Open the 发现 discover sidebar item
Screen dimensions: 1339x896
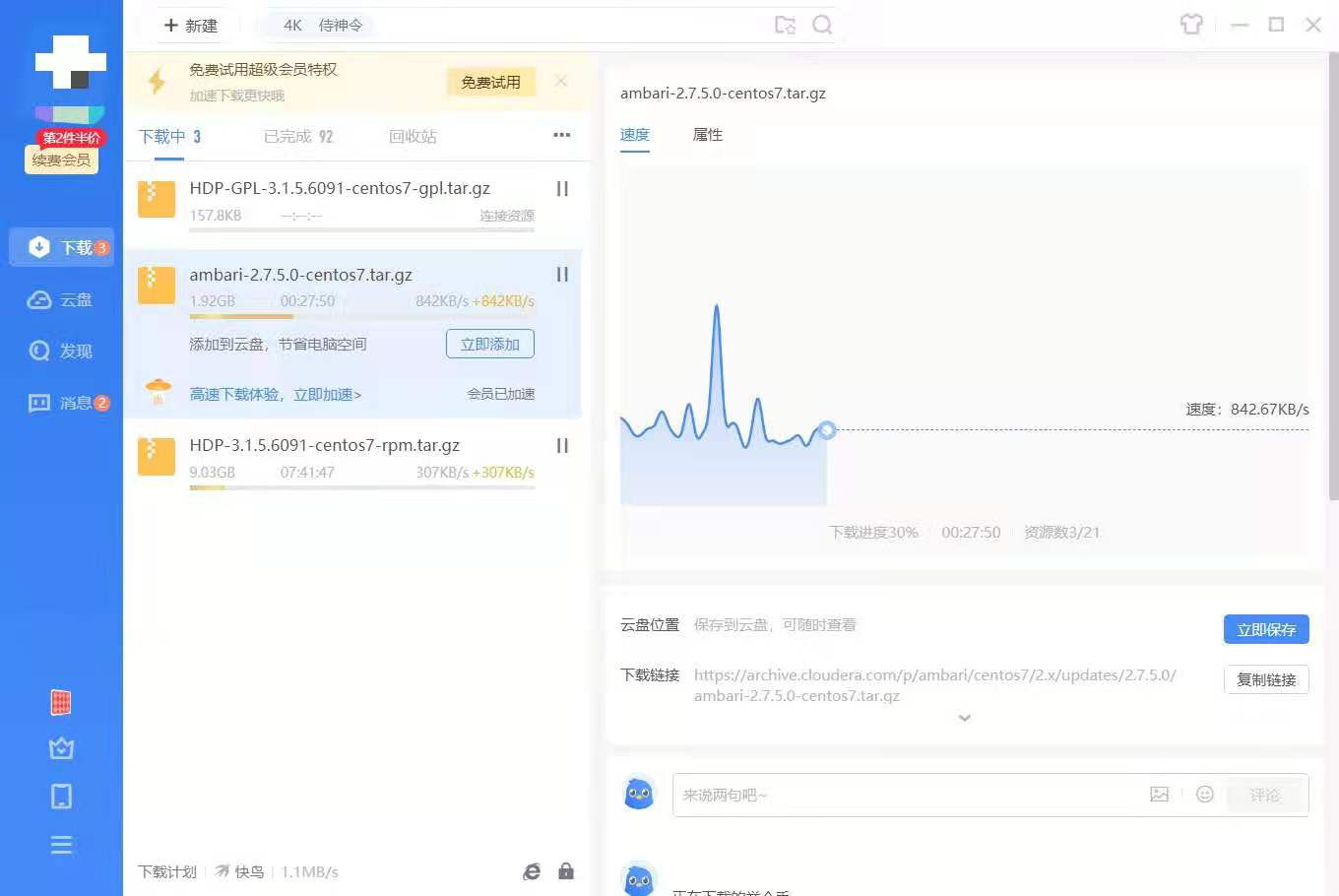pos(61,351)
